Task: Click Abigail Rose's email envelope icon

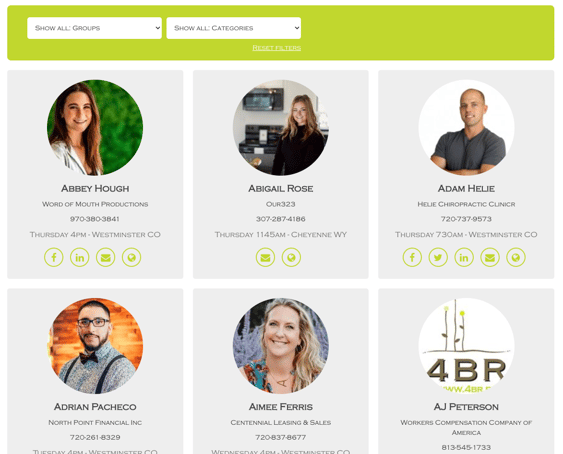Action: pyautogui.click(x=265, y=257)
